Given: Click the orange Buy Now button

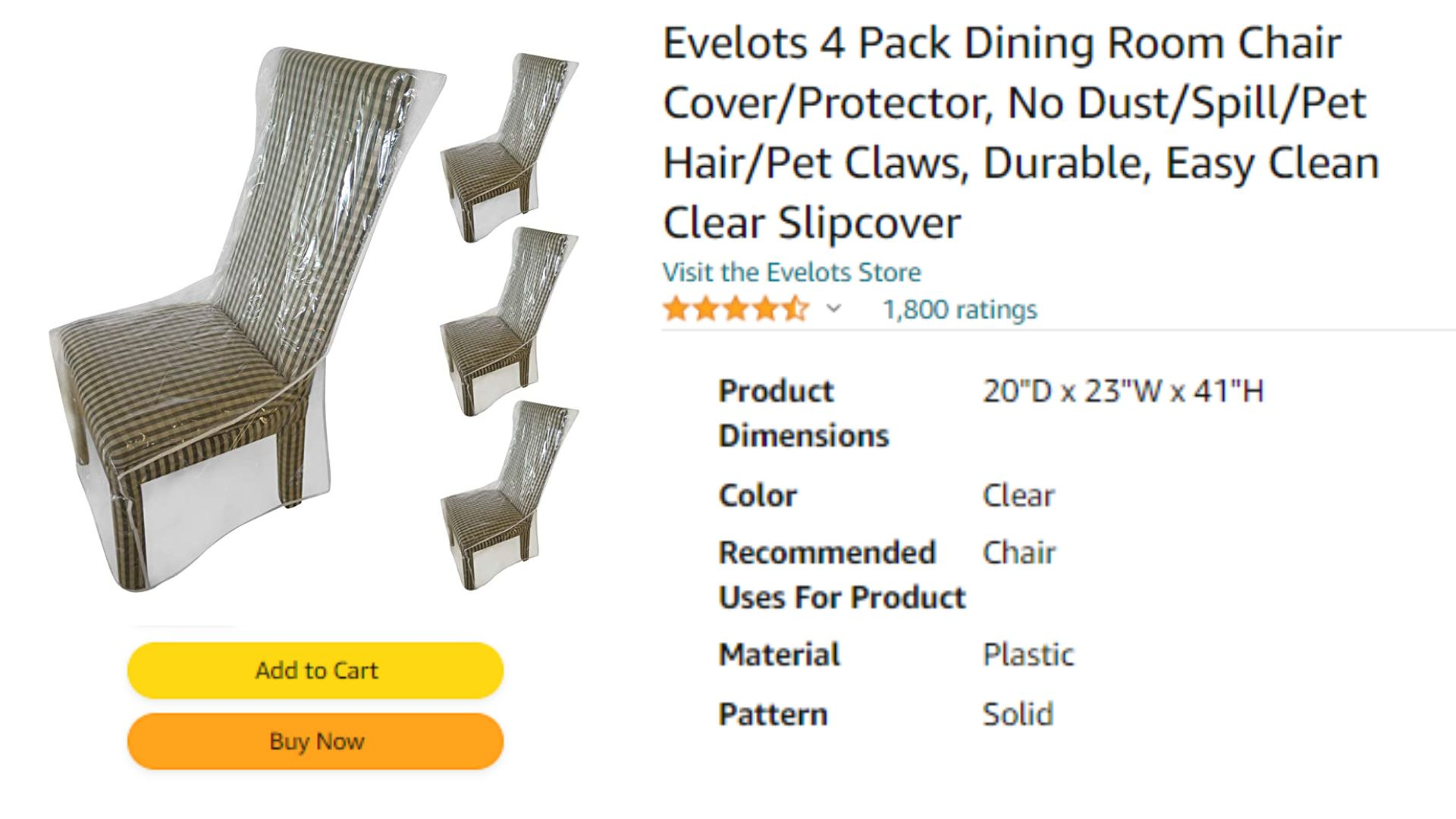Looking at the screenshot, I should [x=315, y=741].
